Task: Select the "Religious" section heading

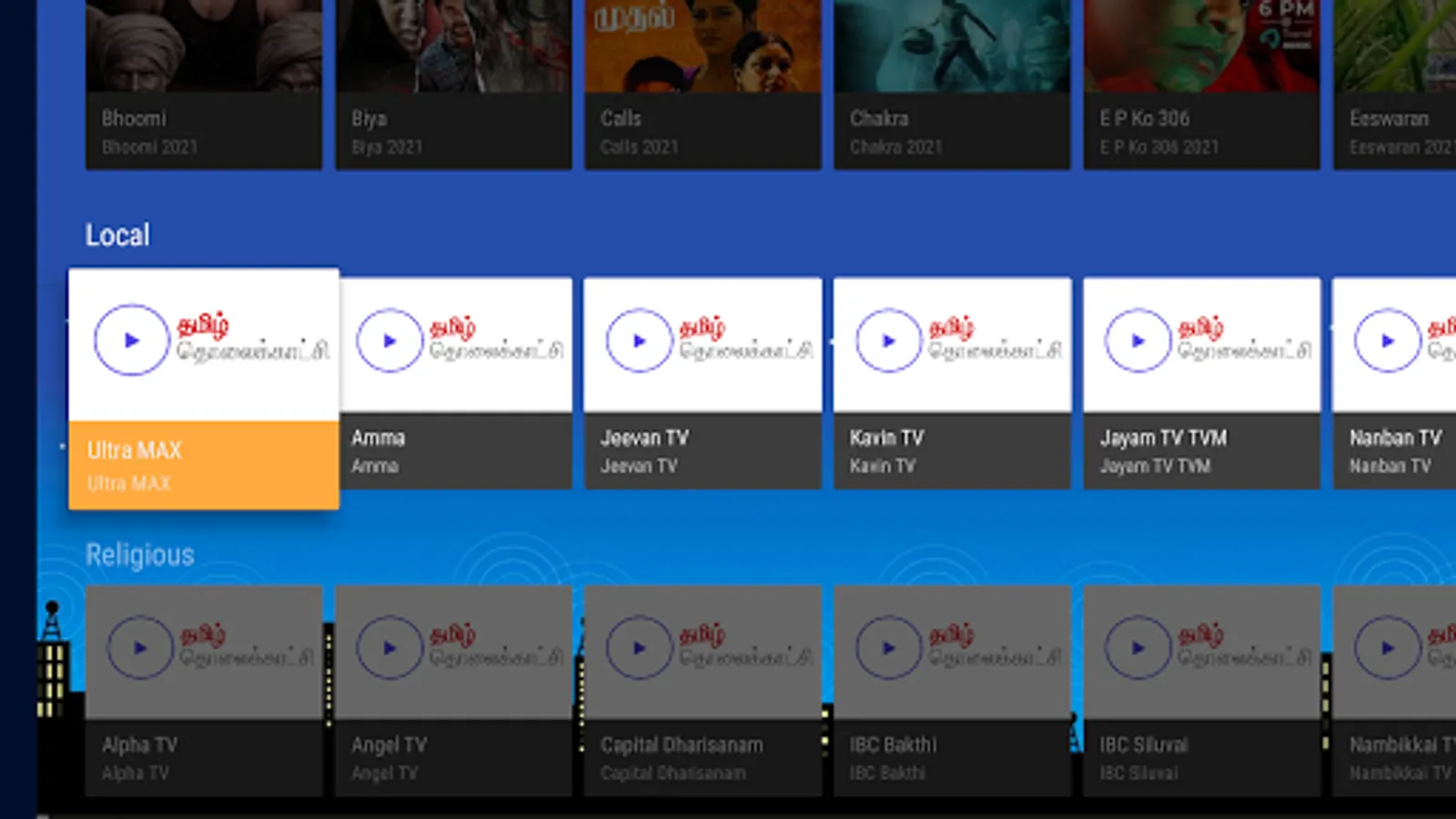Action: [x=140, y=555]
